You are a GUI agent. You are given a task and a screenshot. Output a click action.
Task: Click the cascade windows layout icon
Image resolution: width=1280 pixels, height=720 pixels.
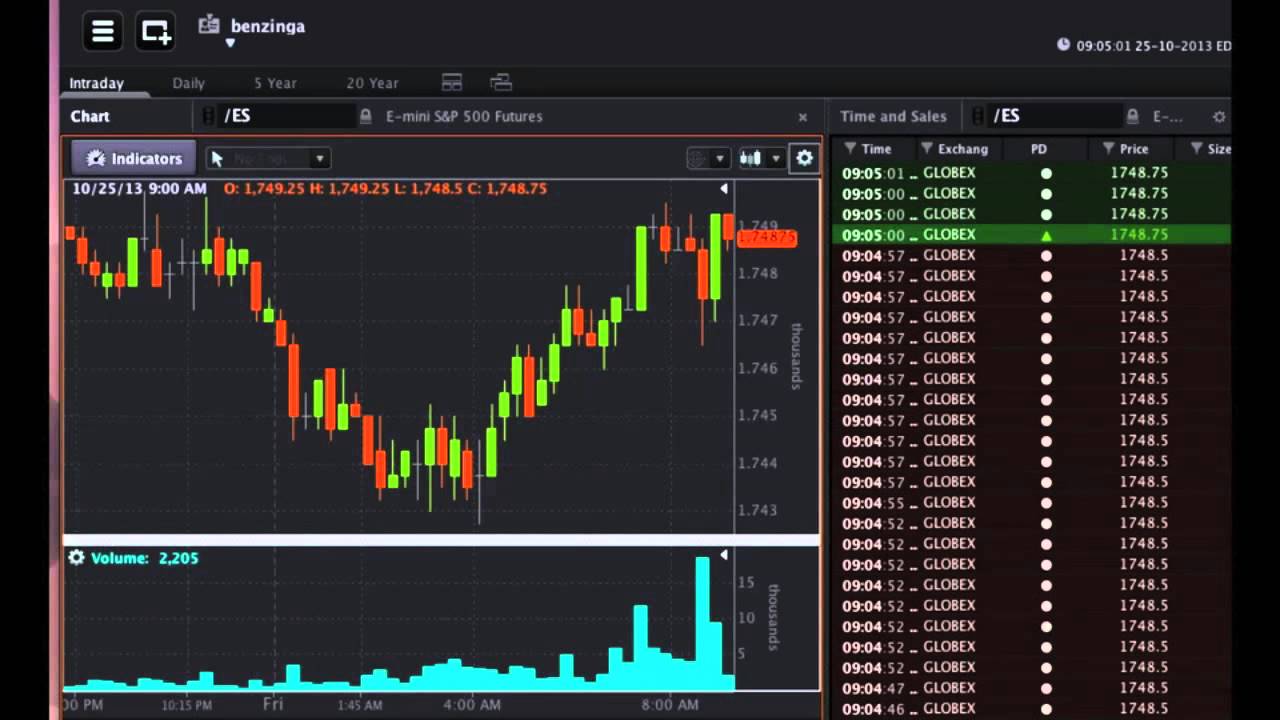pyautogui.click(x=501, y=83)
